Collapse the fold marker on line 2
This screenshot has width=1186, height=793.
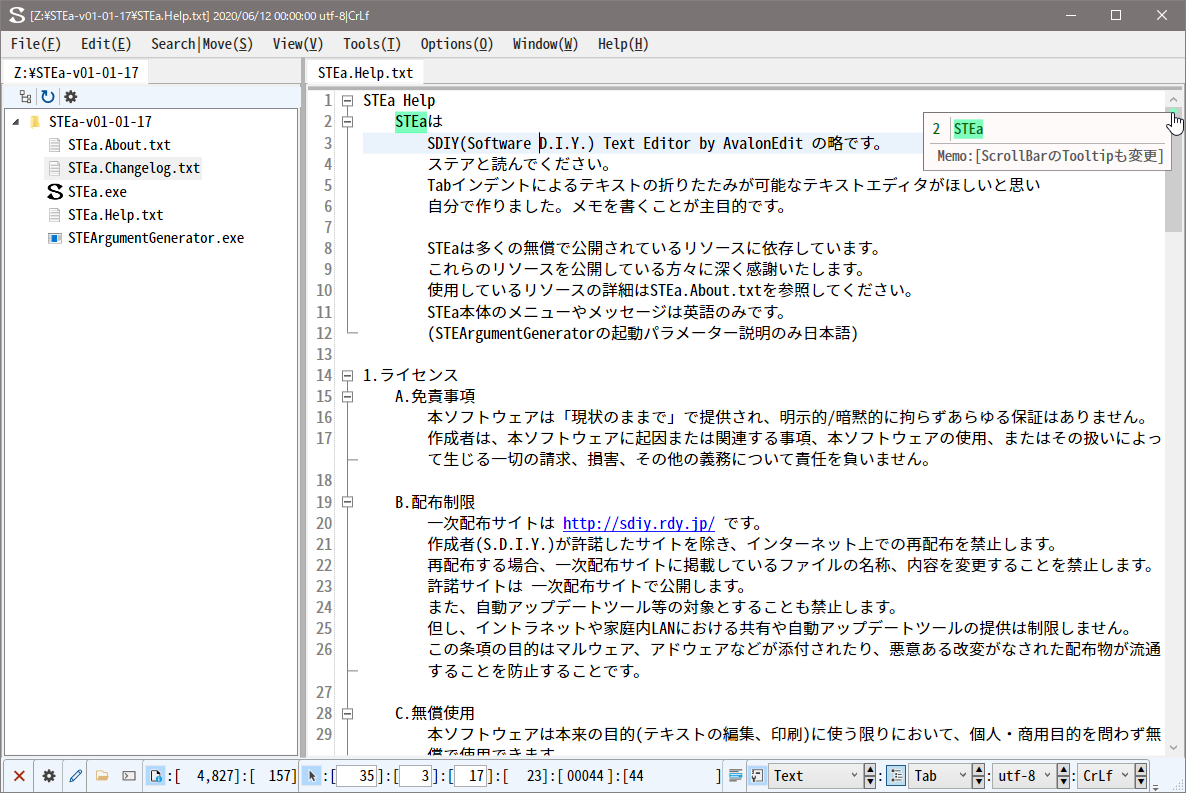(x=347, y=122)
